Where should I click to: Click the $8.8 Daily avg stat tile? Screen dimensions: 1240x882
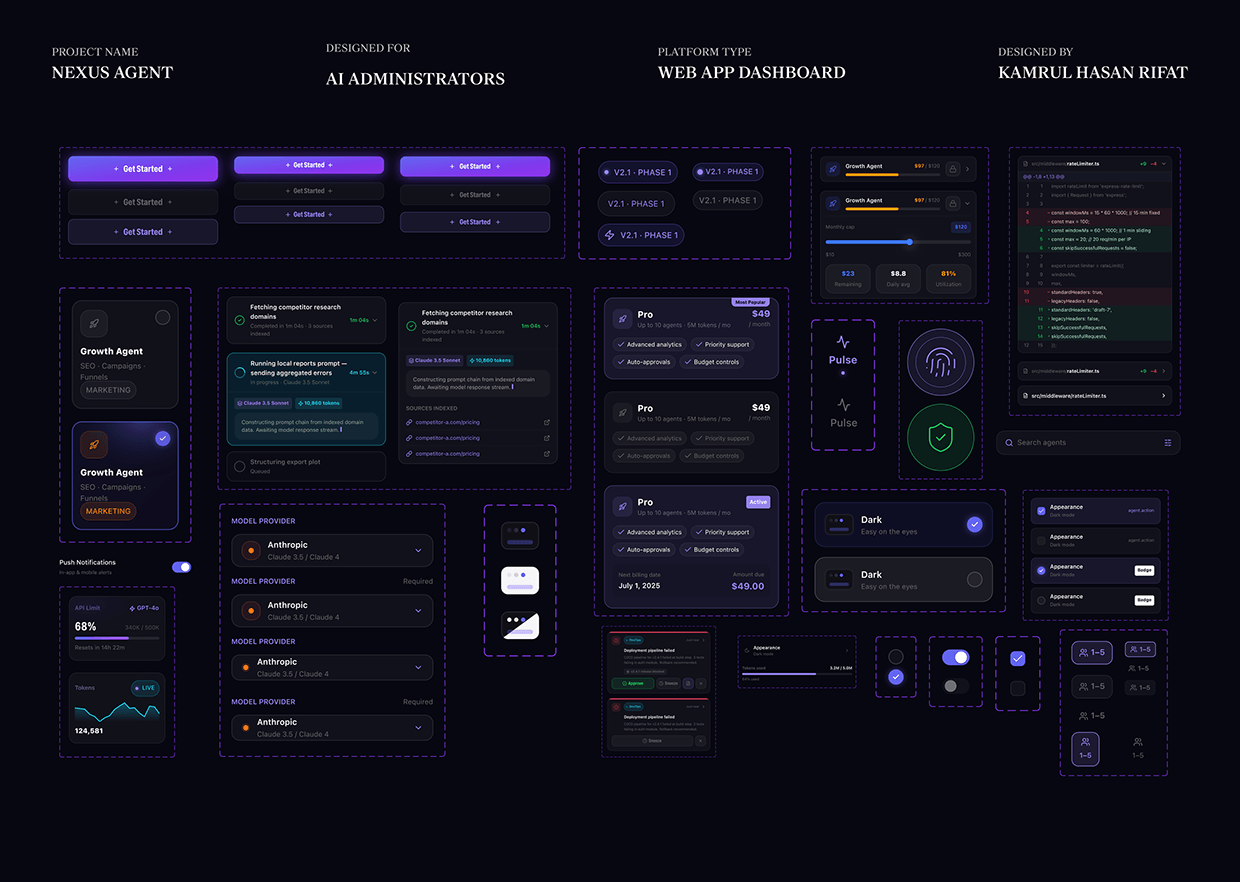898,279
